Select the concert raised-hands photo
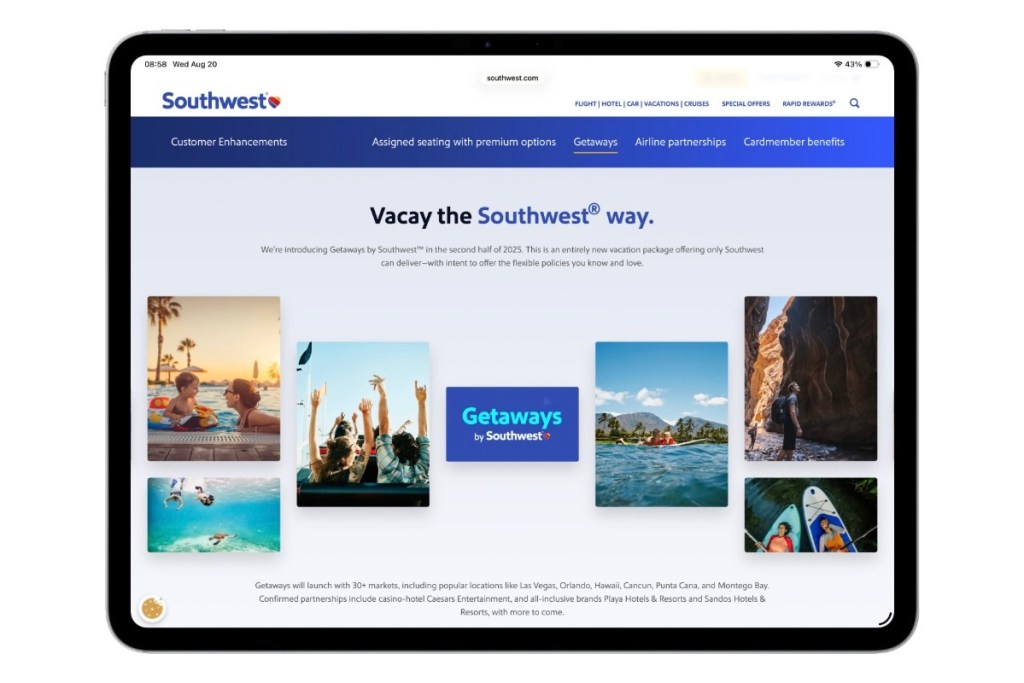The width and height of the screenshot is (1024, 683). (362, 424)
